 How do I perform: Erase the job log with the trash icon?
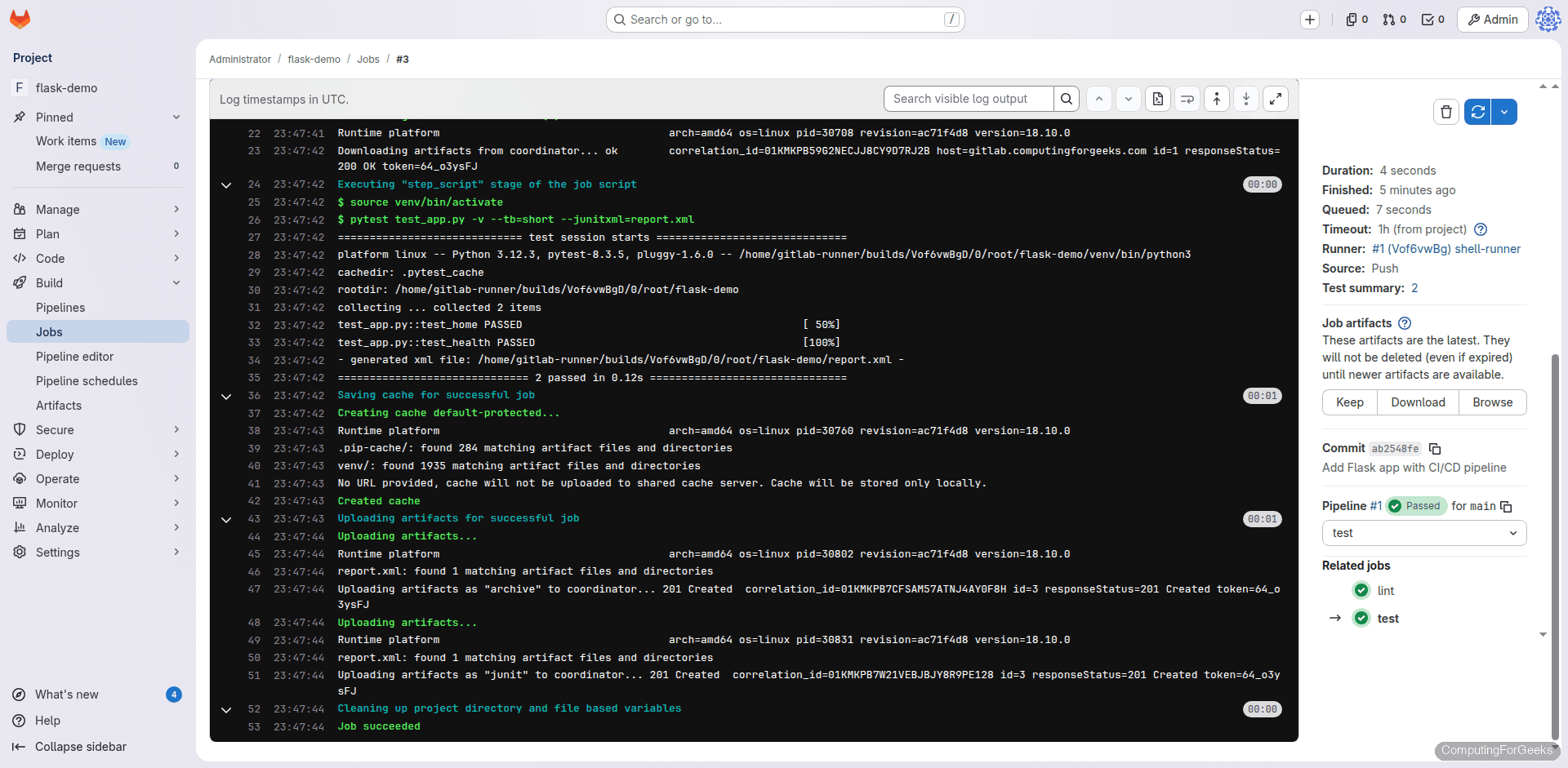click(x=1445, y=112)
